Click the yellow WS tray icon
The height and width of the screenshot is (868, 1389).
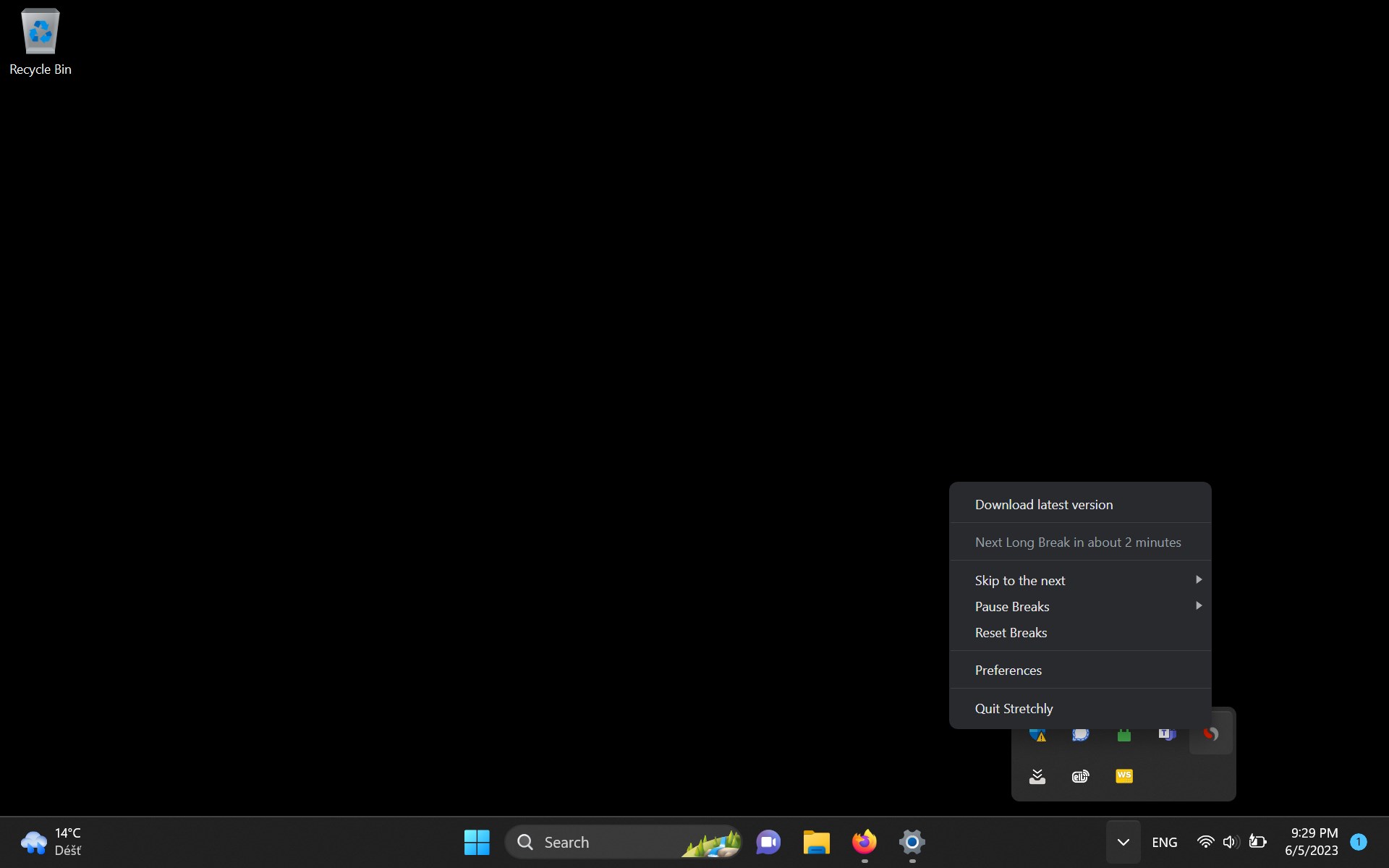(x=1123, y=776)
